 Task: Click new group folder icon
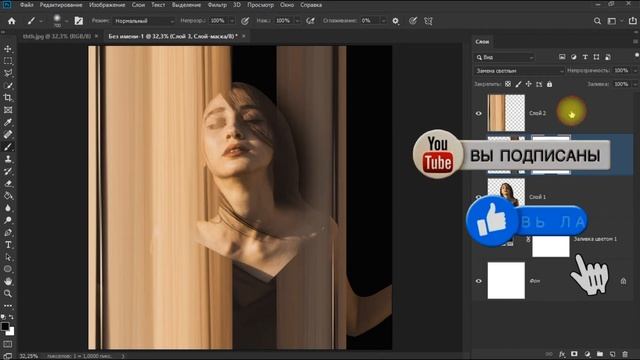600,354
